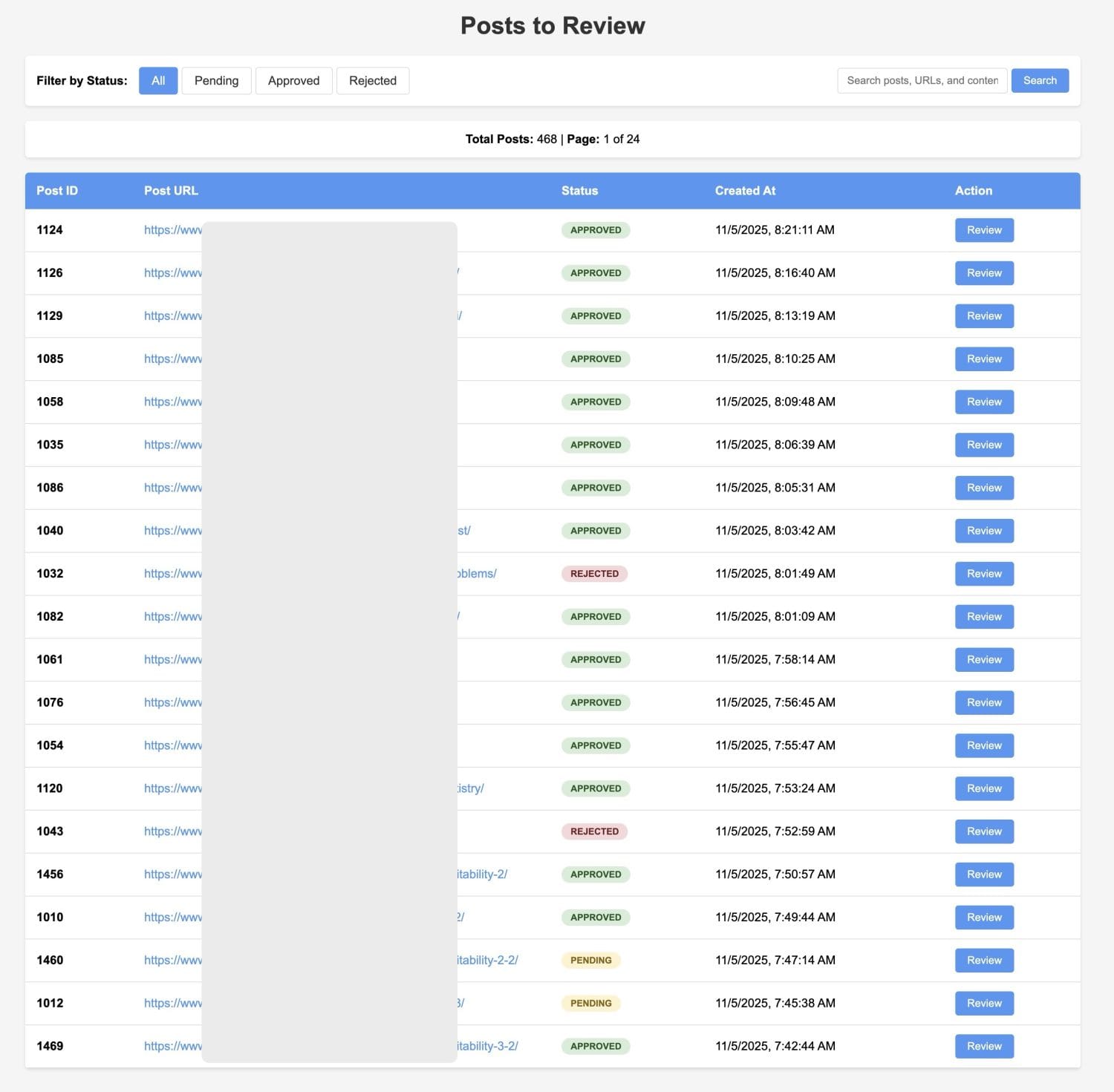This screenshot has height=1092, width=1114.
Task: Filter posts by Approved status
Action: coord(293,81)
